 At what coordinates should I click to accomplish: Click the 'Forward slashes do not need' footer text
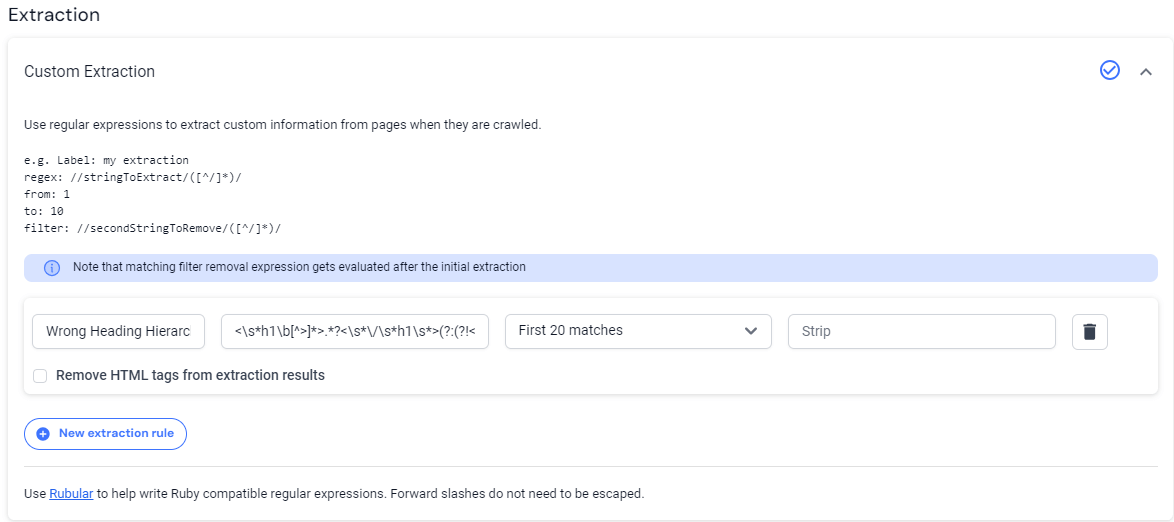pos(517,493)
